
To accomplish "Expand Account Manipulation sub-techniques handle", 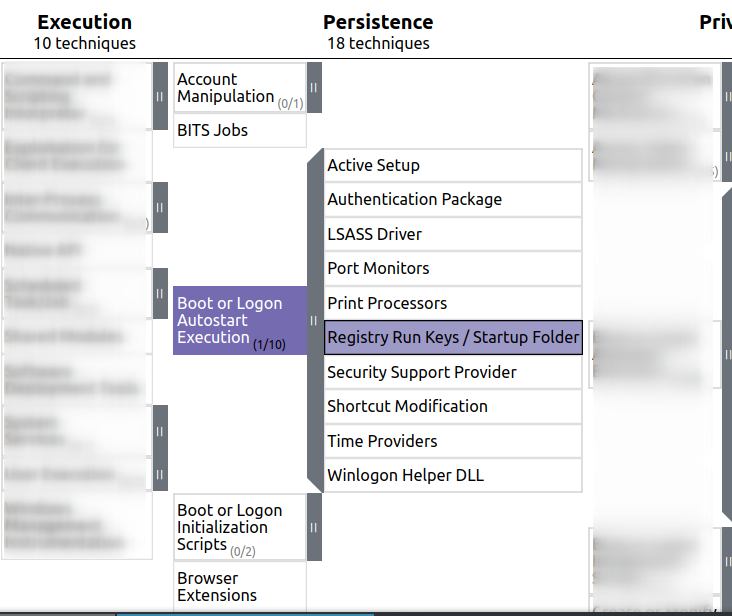I will (x=314, y=88).
